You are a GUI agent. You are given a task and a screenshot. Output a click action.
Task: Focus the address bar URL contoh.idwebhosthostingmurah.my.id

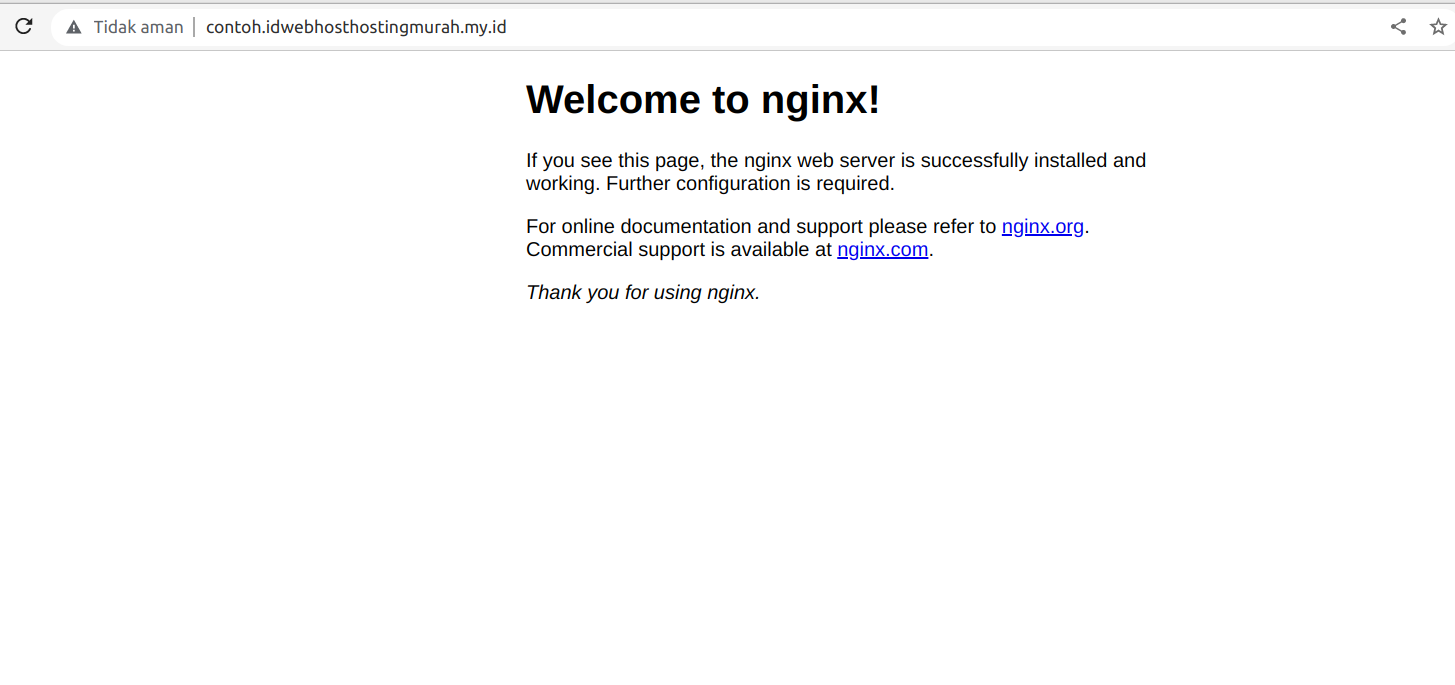pos(356,27)
